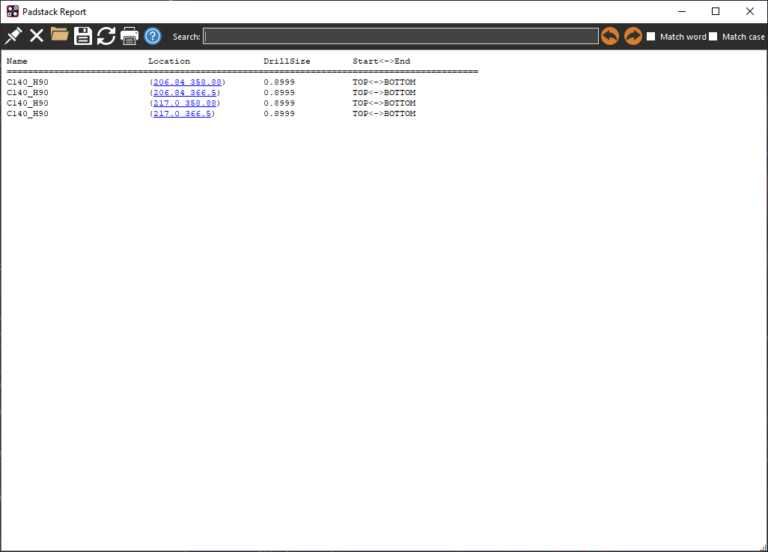768x552 pixels.
Task: Enable the Match case checkbox
Action: 713,37
